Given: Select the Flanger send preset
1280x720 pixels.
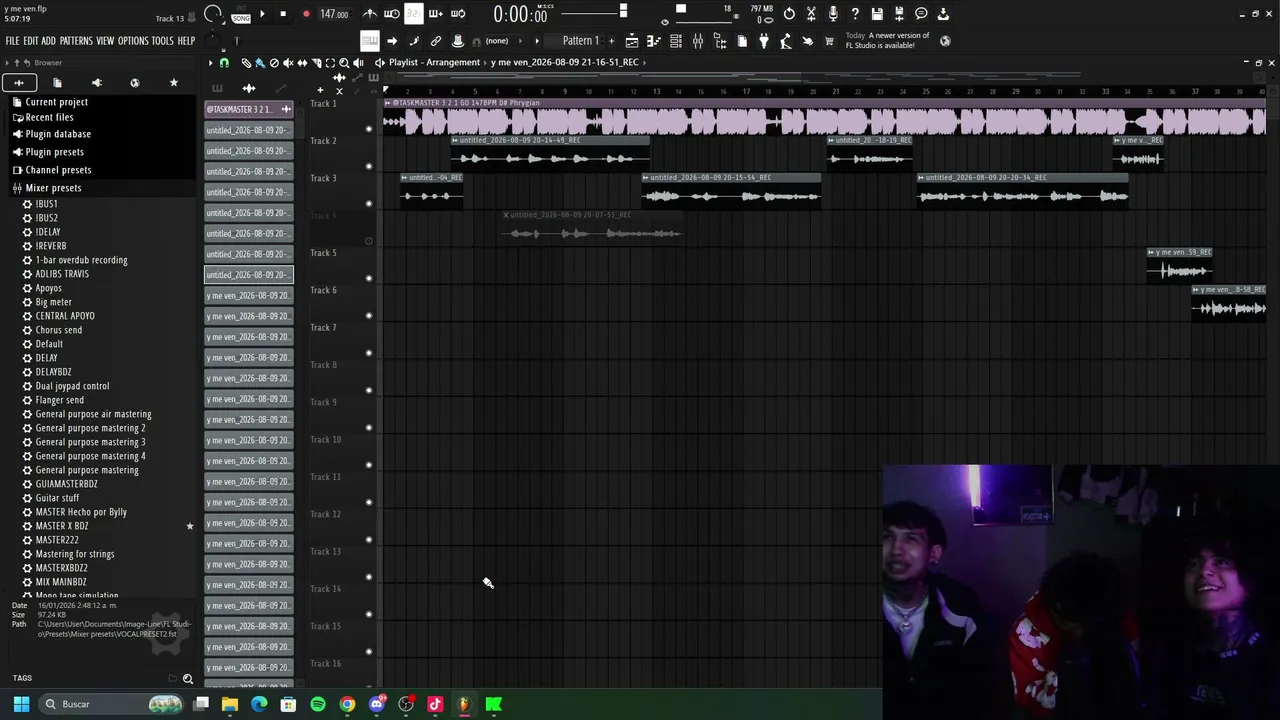Looking at the screenshot, I should tap(59, 400).
